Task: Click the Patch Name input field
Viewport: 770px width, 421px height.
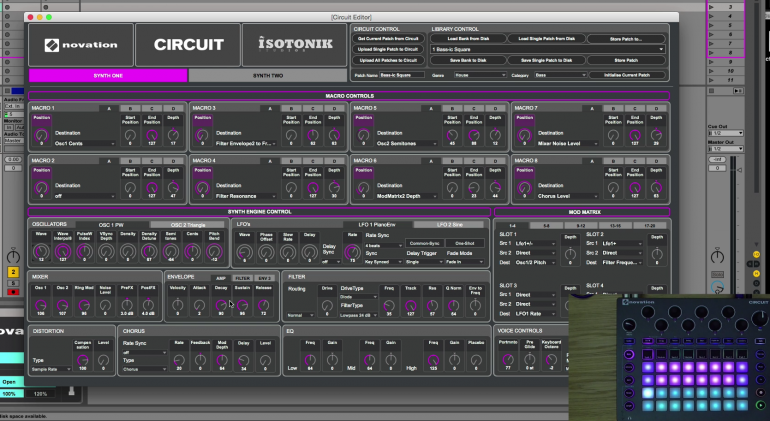Action: click(x=401, y=75)
